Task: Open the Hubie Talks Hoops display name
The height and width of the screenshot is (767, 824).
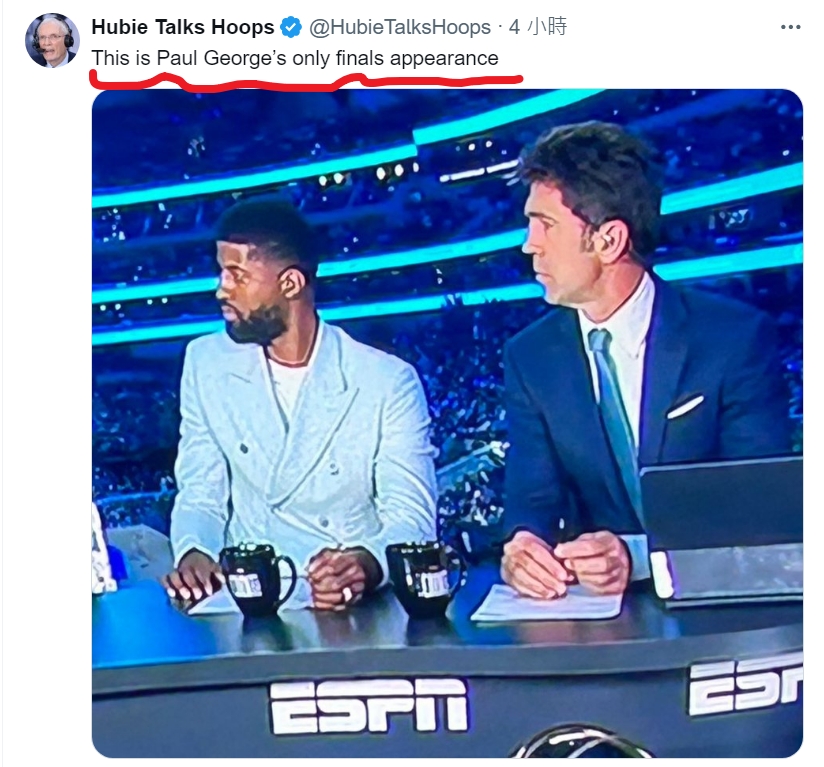Action: point(182,27)
